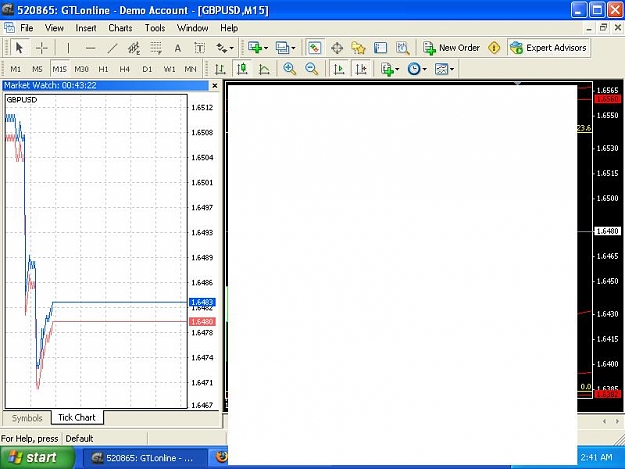Open the arrows objects dropdown

coord(224,48)
